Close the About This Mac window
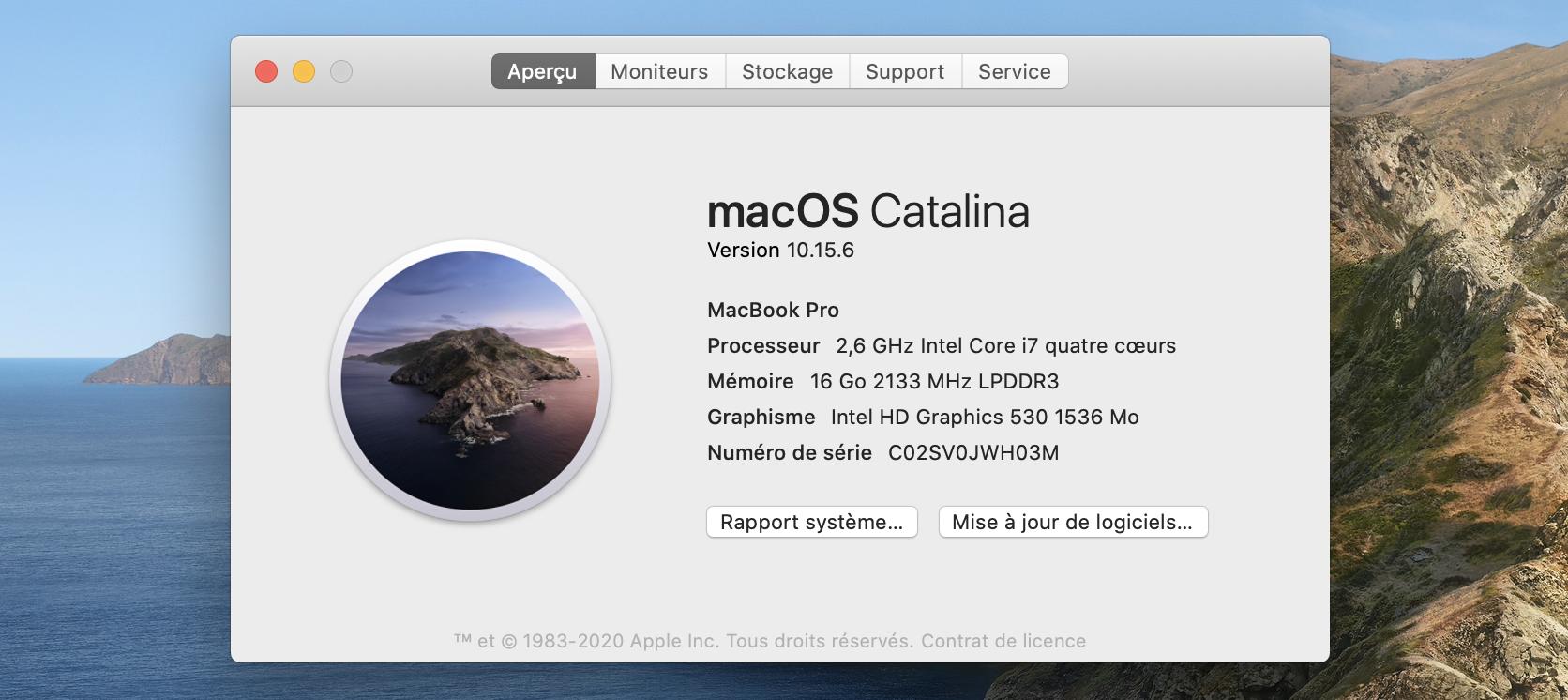 (266, 71)
